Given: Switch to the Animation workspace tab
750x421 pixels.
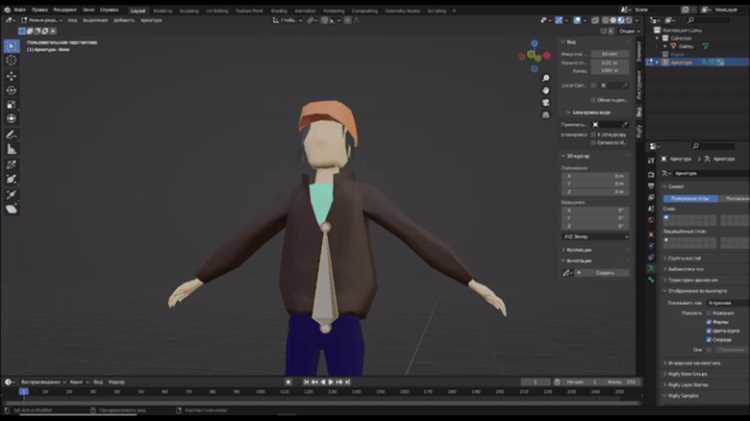Looking at the screenshot, I should 305,11.
